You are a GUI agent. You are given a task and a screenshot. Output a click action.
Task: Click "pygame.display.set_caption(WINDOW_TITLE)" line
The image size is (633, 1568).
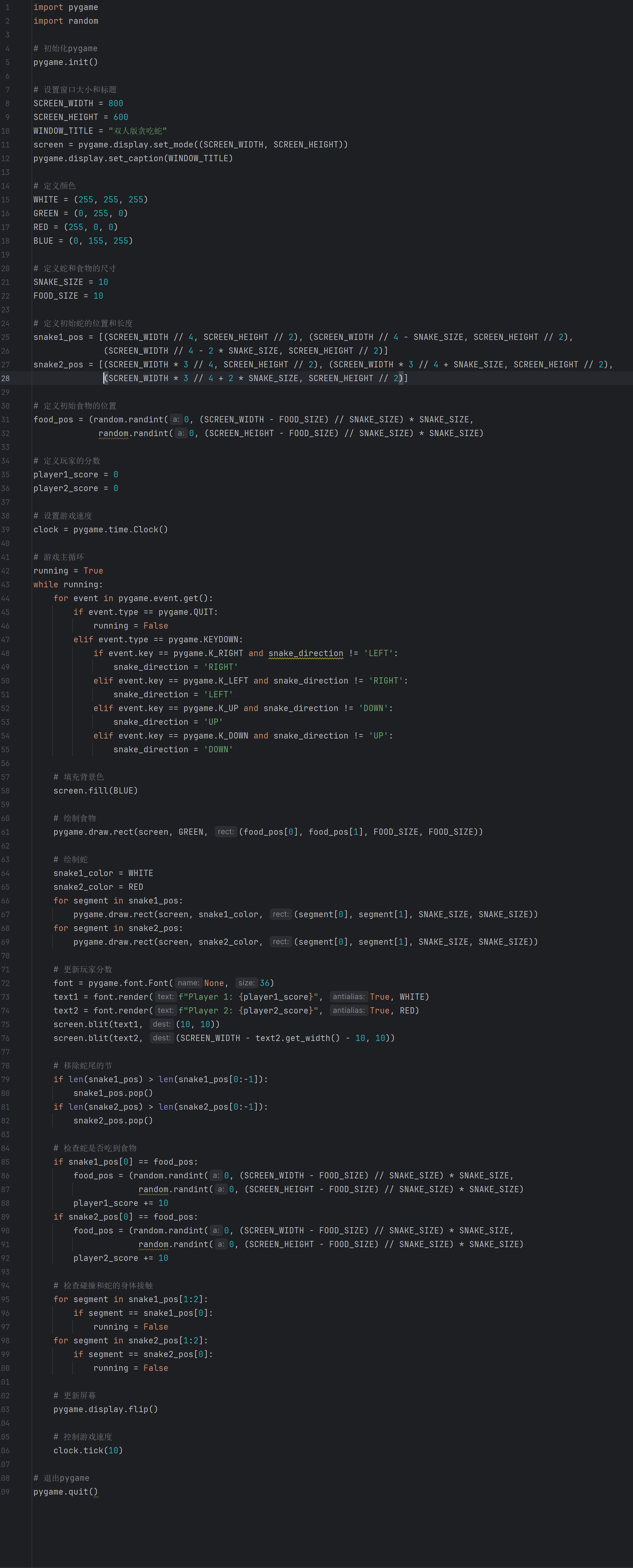(133, 158)
